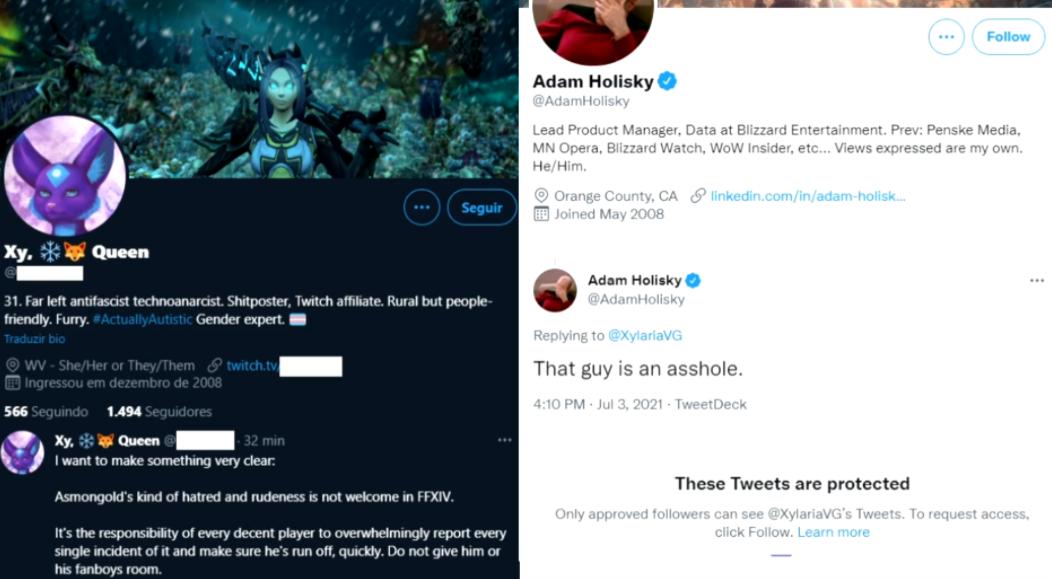Click the @XylariaVG mention in the reply
The width and height of the screenshot is (1052, 579).
coord(645,336)
